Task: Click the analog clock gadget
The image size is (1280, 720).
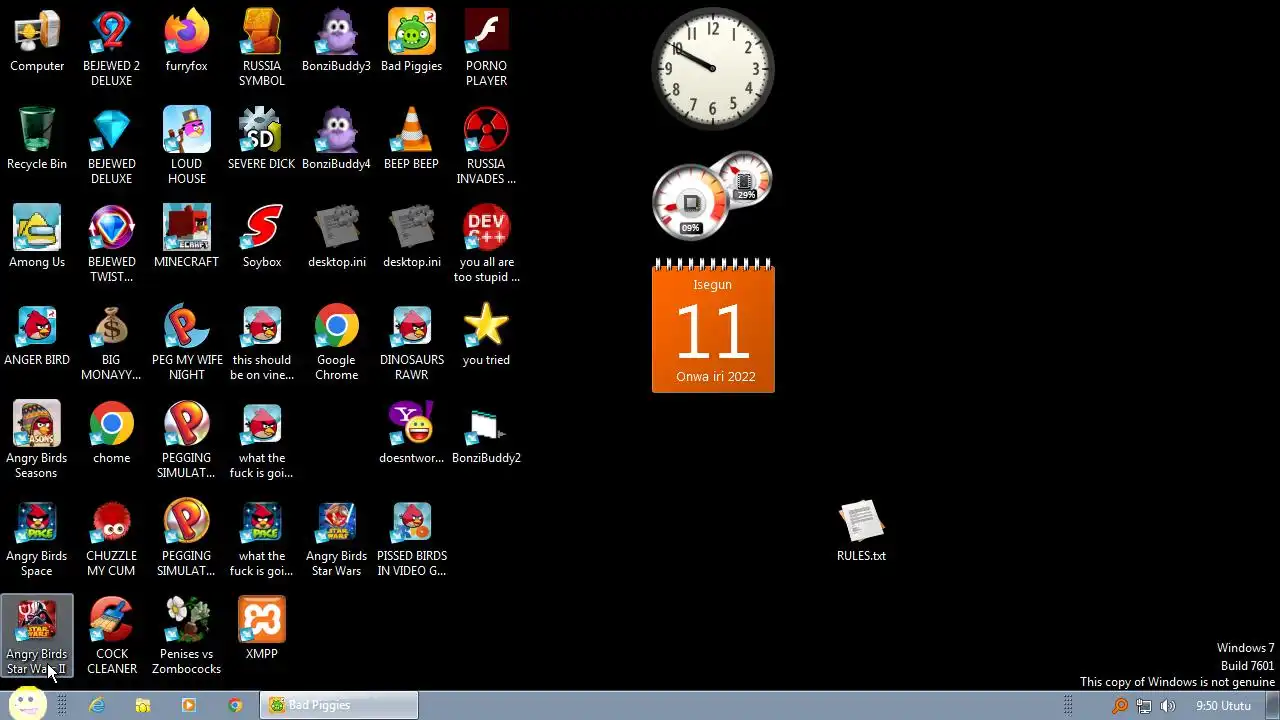Action: [713, 69]
